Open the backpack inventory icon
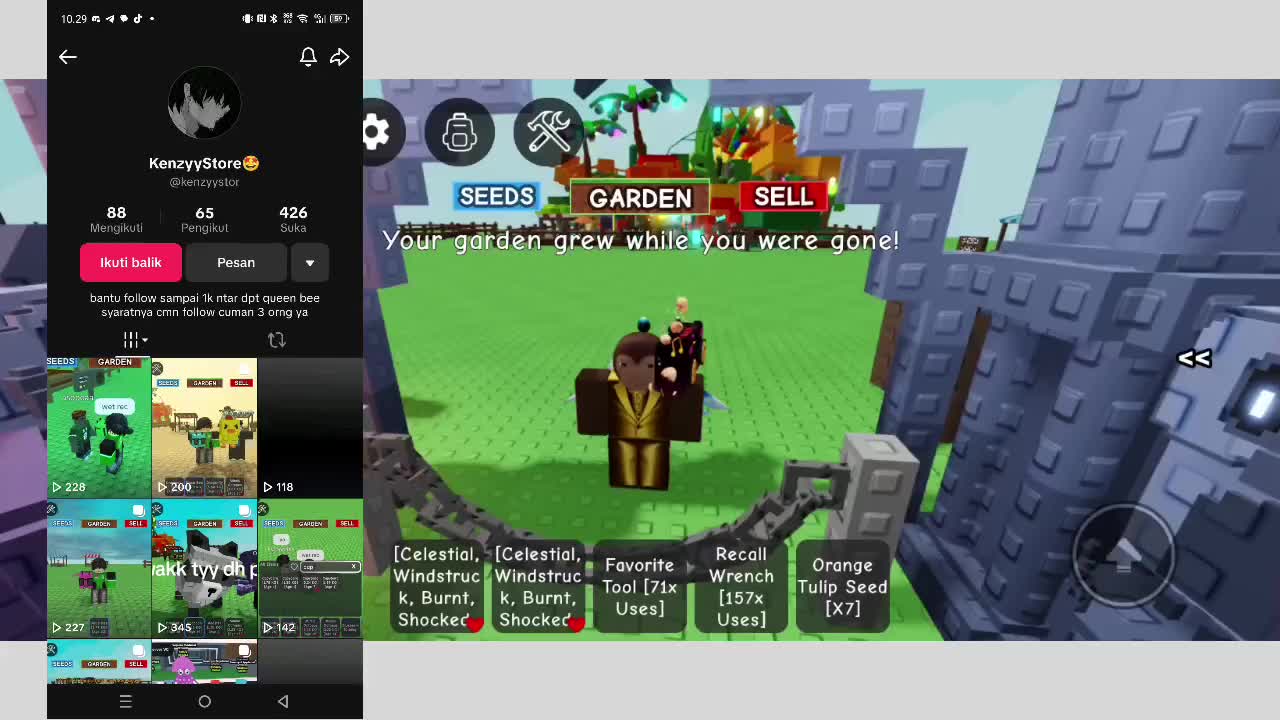The height and width of the screenshot is (720, 1280). point(459,132)
